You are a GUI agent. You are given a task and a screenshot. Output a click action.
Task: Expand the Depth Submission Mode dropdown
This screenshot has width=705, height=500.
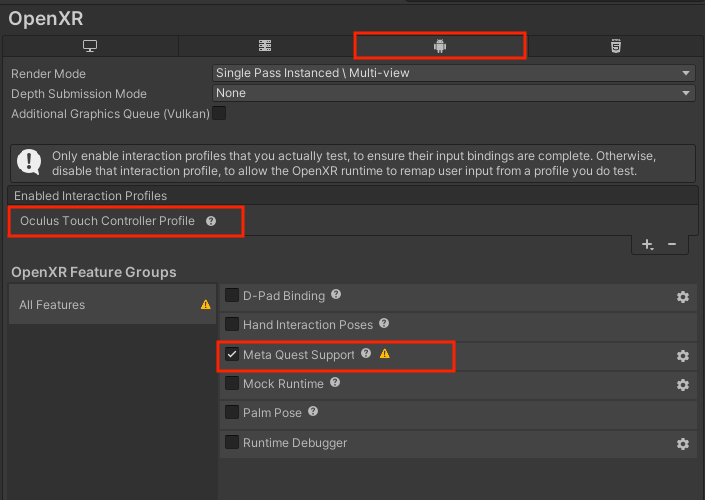pos(454,93)
